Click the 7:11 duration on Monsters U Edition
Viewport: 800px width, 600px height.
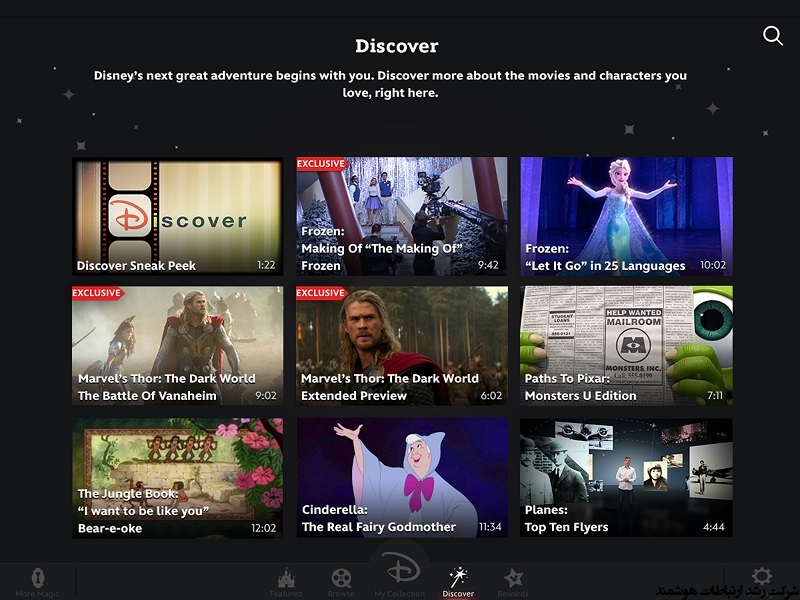click(x=715, y=395)
